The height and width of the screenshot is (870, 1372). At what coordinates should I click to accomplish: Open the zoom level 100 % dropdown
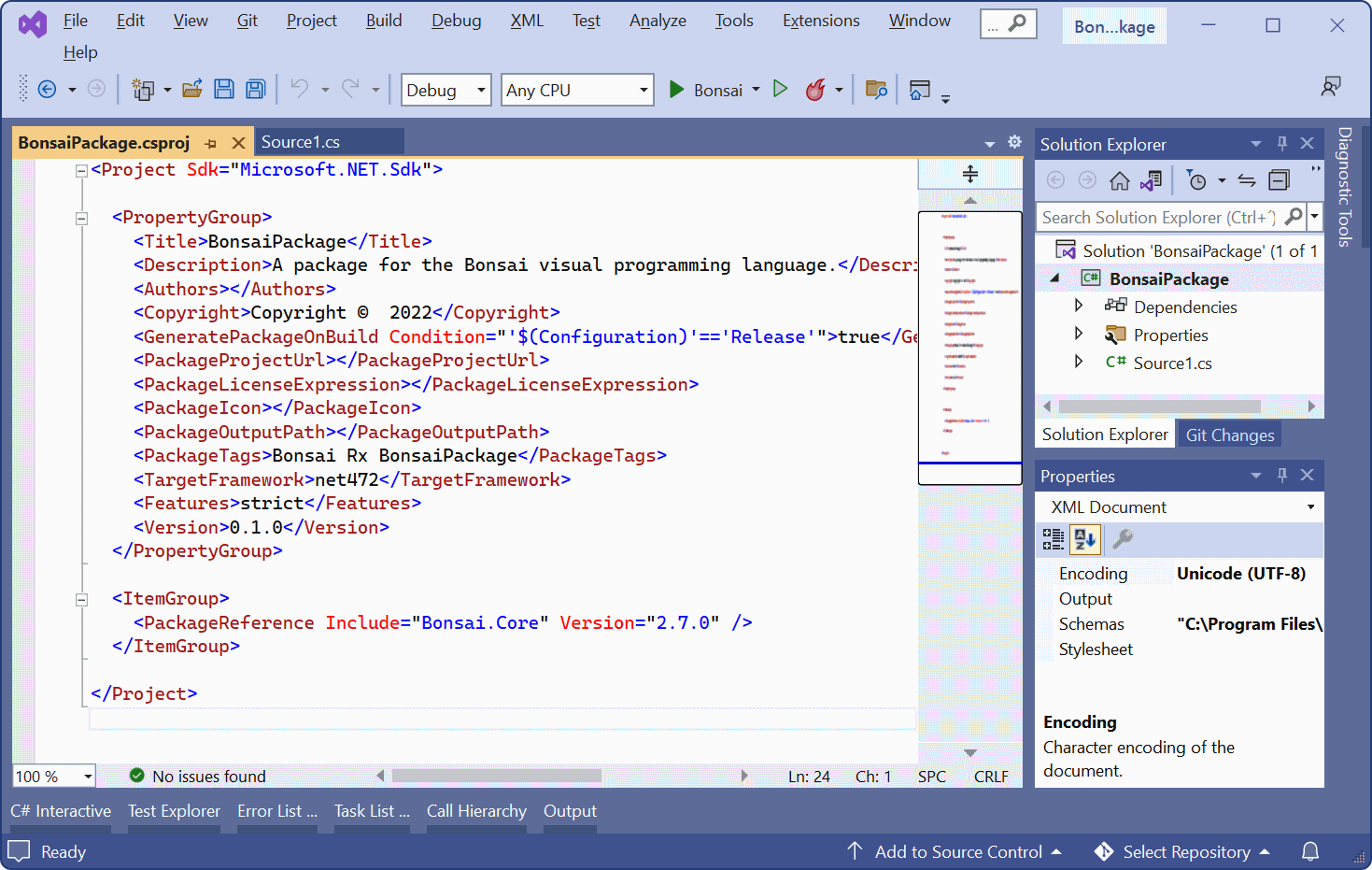coord(54,776)
